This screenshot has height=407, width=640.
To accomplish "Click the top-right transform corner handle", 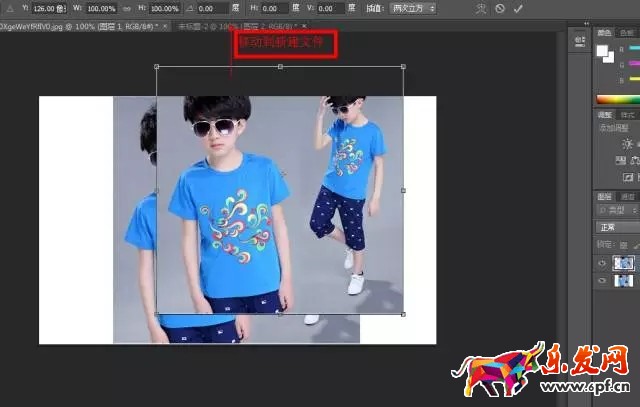I will click(x=403, y=67).
